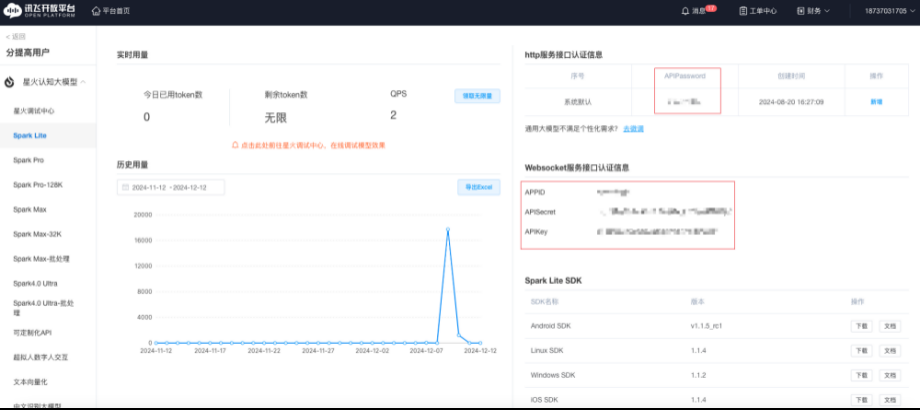This screenshot has width=920, height=410.
Task: Open 星火调试中心 in the sidebar
Action: pyautogui.click(x=33, y=111)
